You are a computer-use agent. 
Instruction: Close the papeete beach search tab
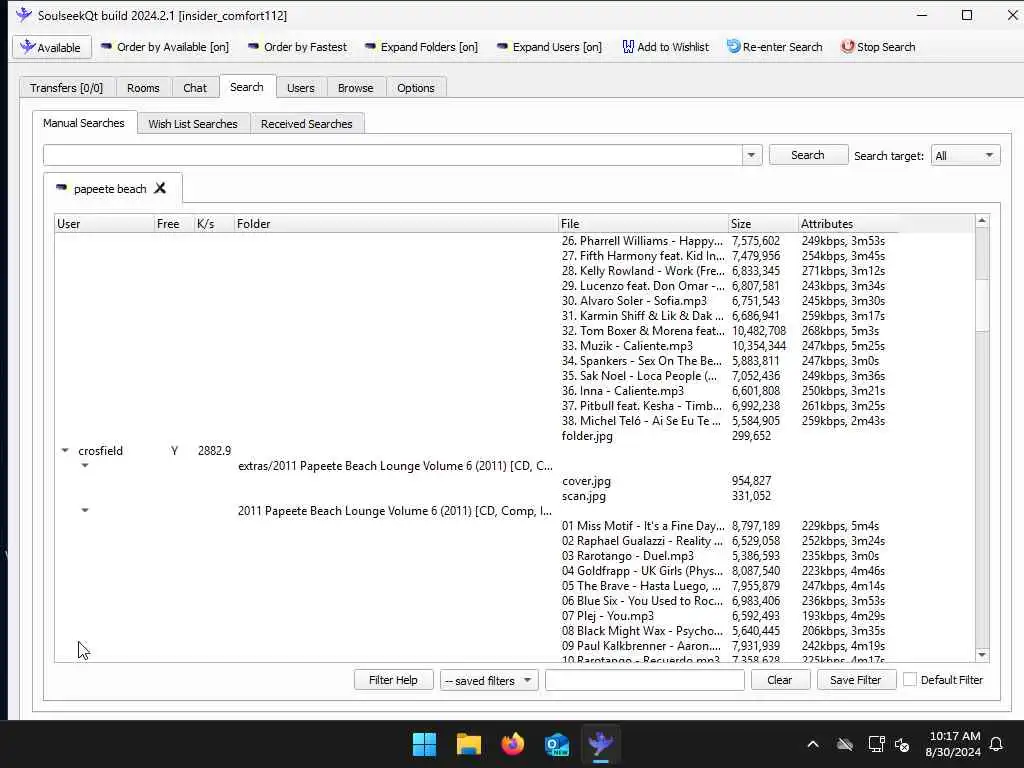[160, 188]
